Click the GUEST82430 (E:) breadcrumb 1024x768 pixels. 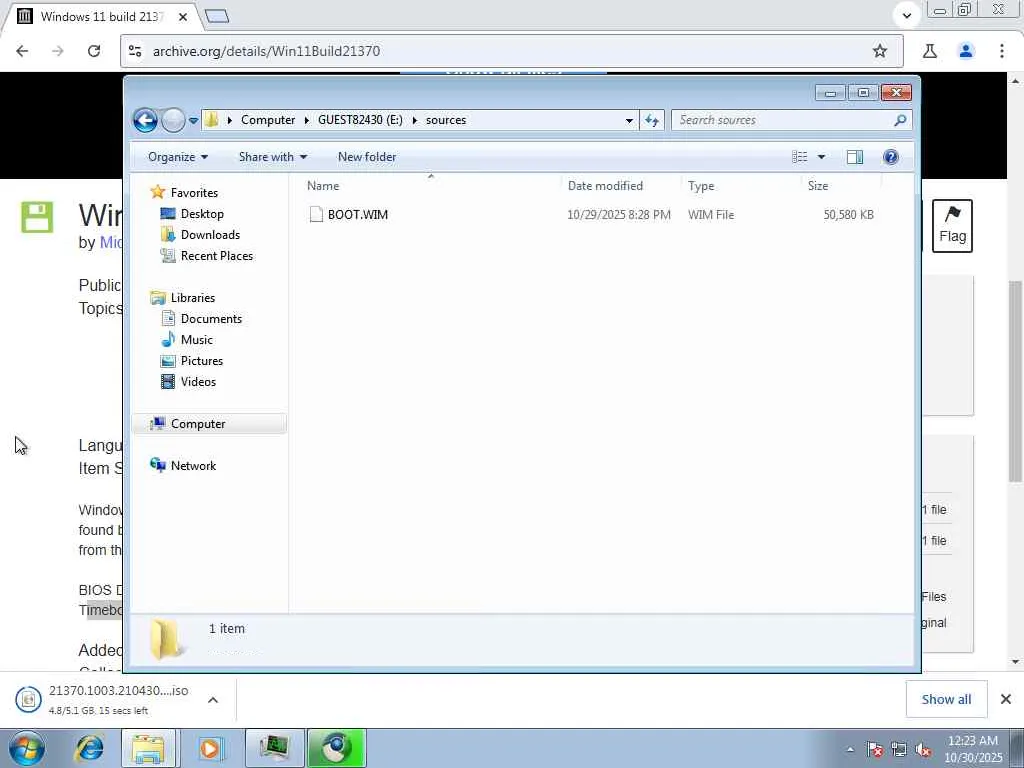click(360, 120)
